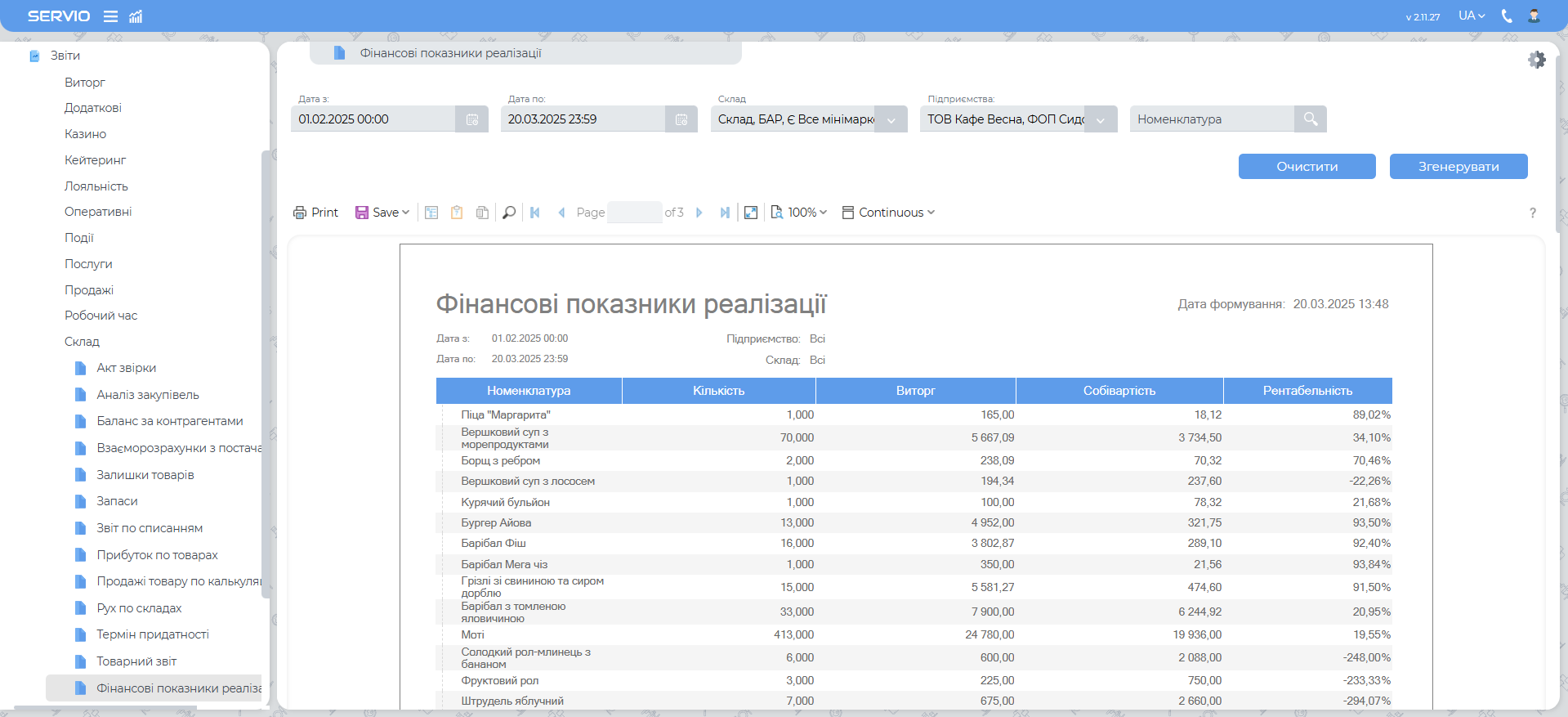Click the Очистити button
This screenshot has height=717, width=1568.
tap(1307, 167)
